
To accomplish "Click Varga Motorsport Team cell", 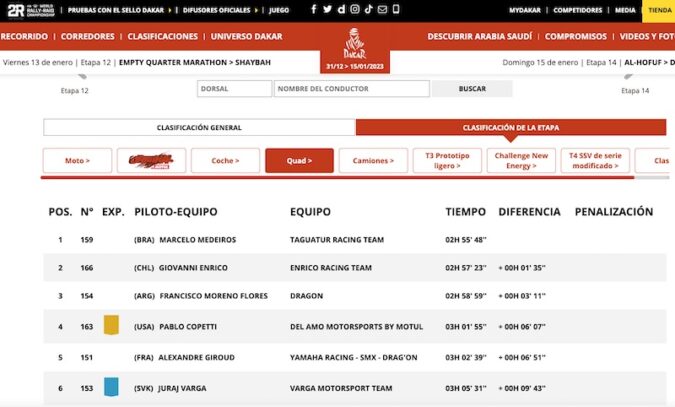I will (x=341, y=388).
